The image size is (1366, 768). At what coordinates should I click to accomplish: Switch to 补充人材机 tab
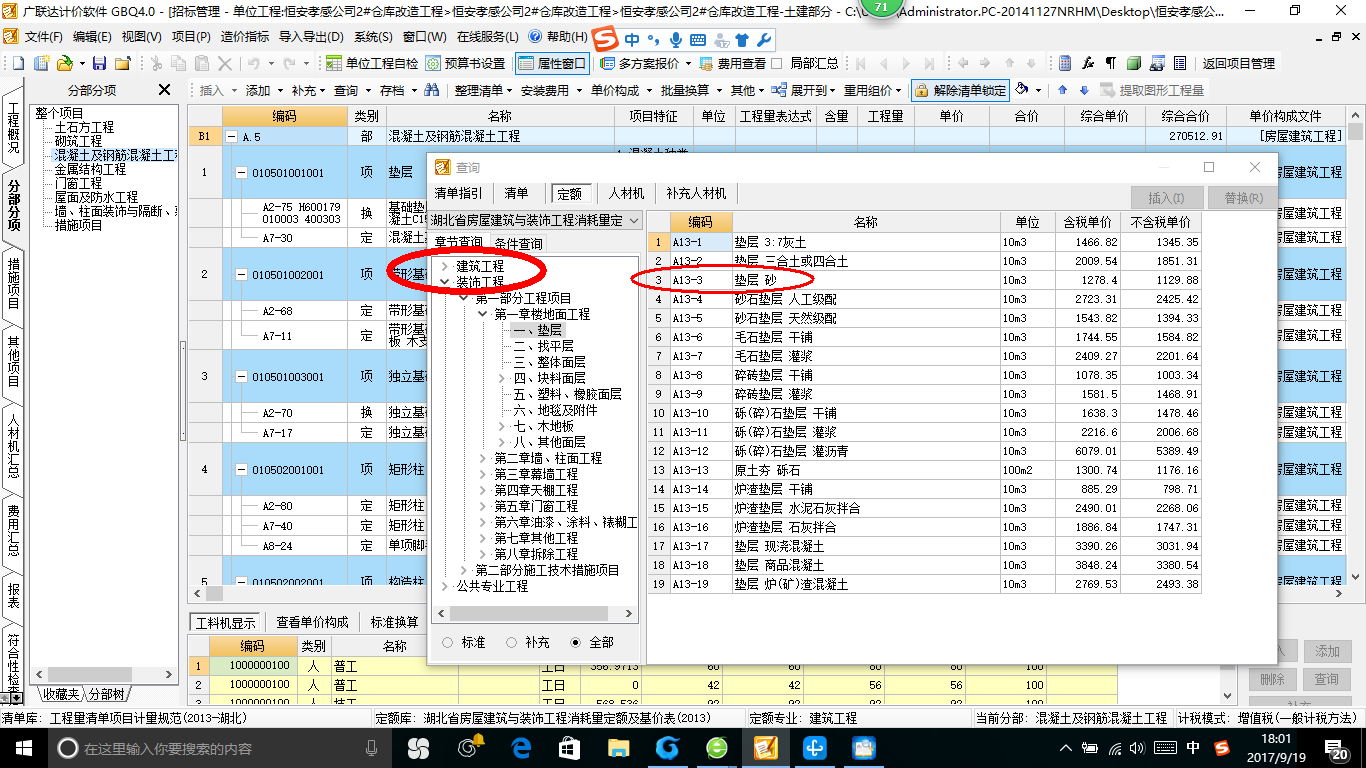click(696, 193)
